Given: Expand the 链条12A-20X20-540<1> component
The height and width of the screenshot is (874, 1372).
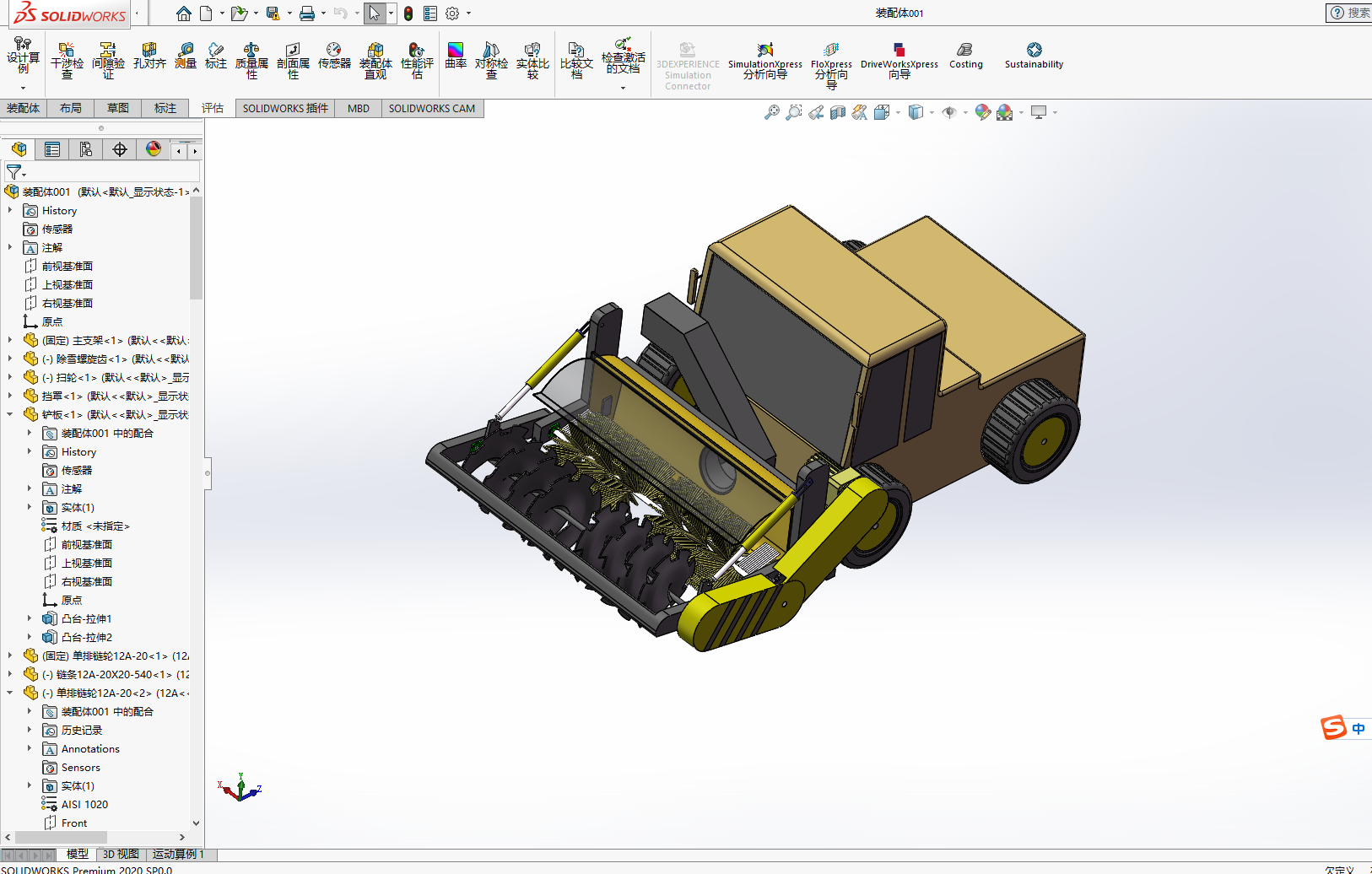Looking at the screenshot, I should (10, 675).
